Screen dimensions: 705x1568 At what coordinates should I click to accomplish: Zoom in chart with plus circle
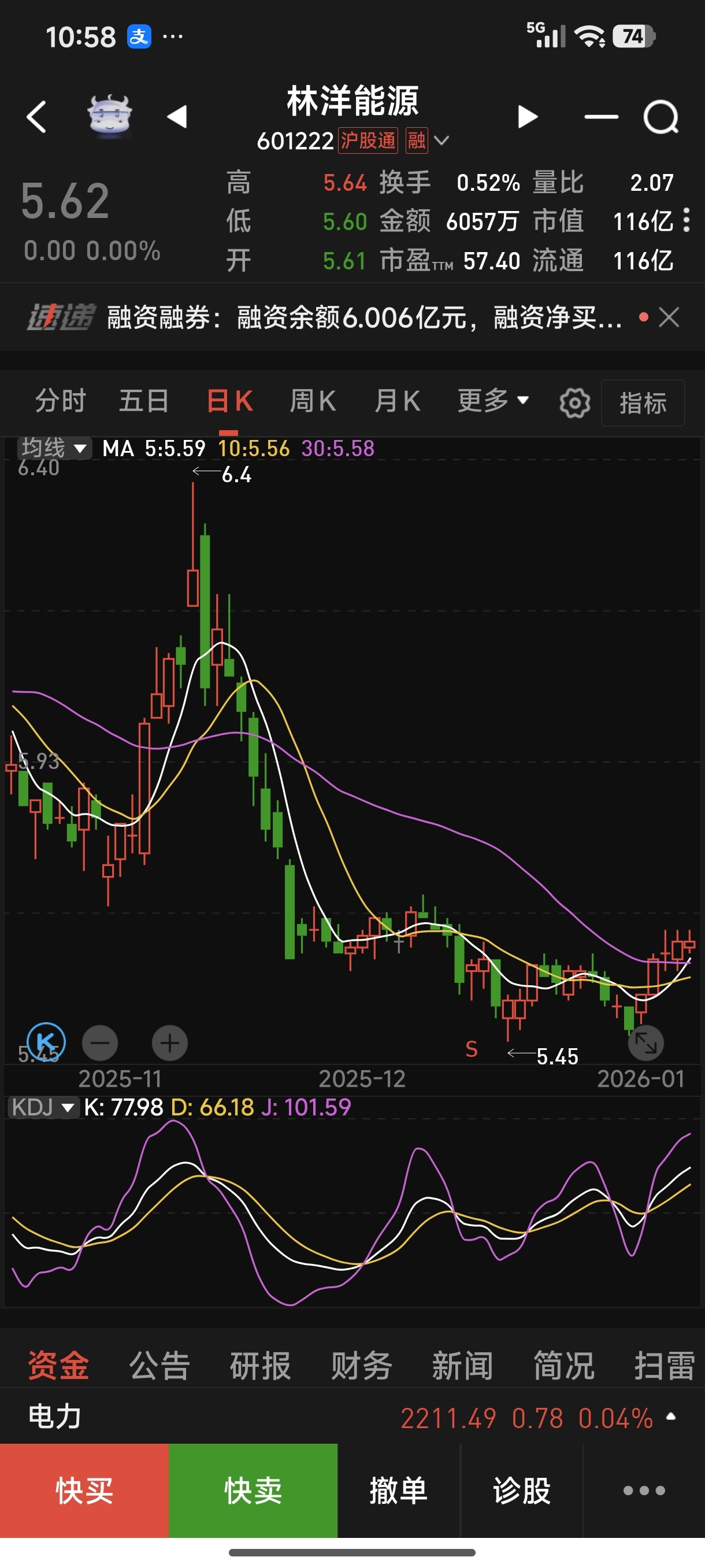[x=170, y=1043]
